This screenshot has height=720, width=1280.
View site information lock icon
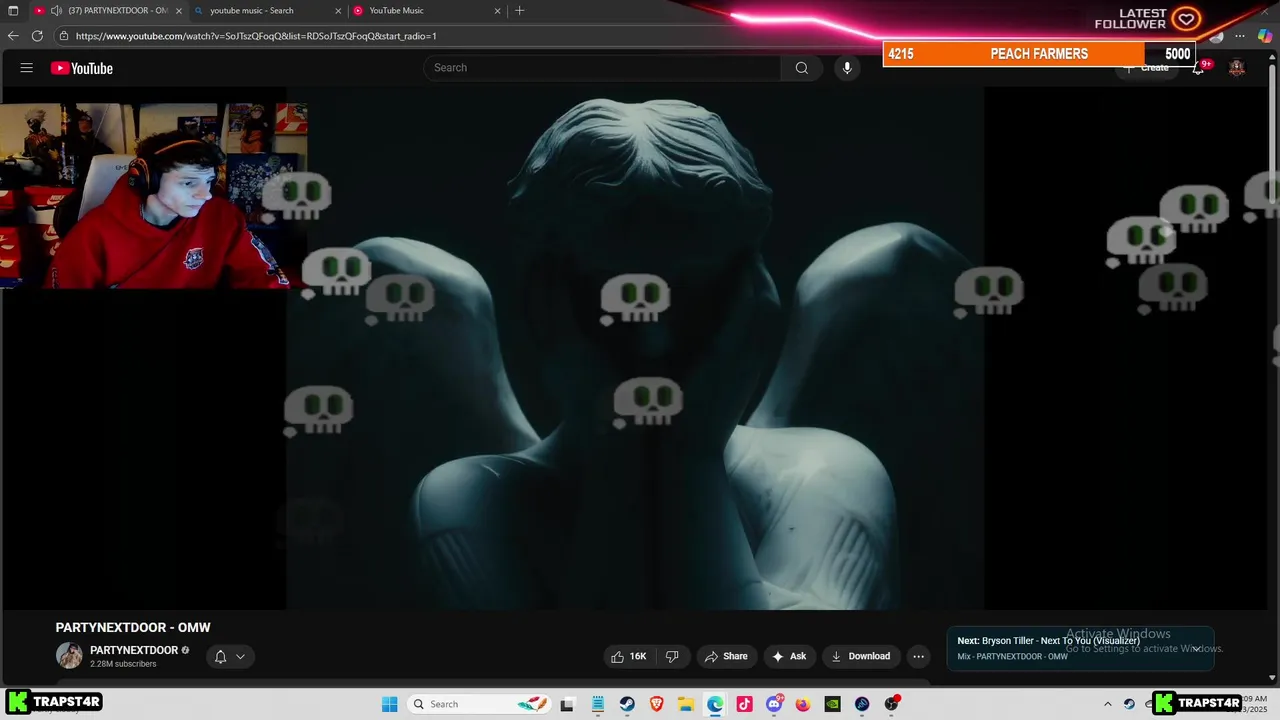click(64, 36)
